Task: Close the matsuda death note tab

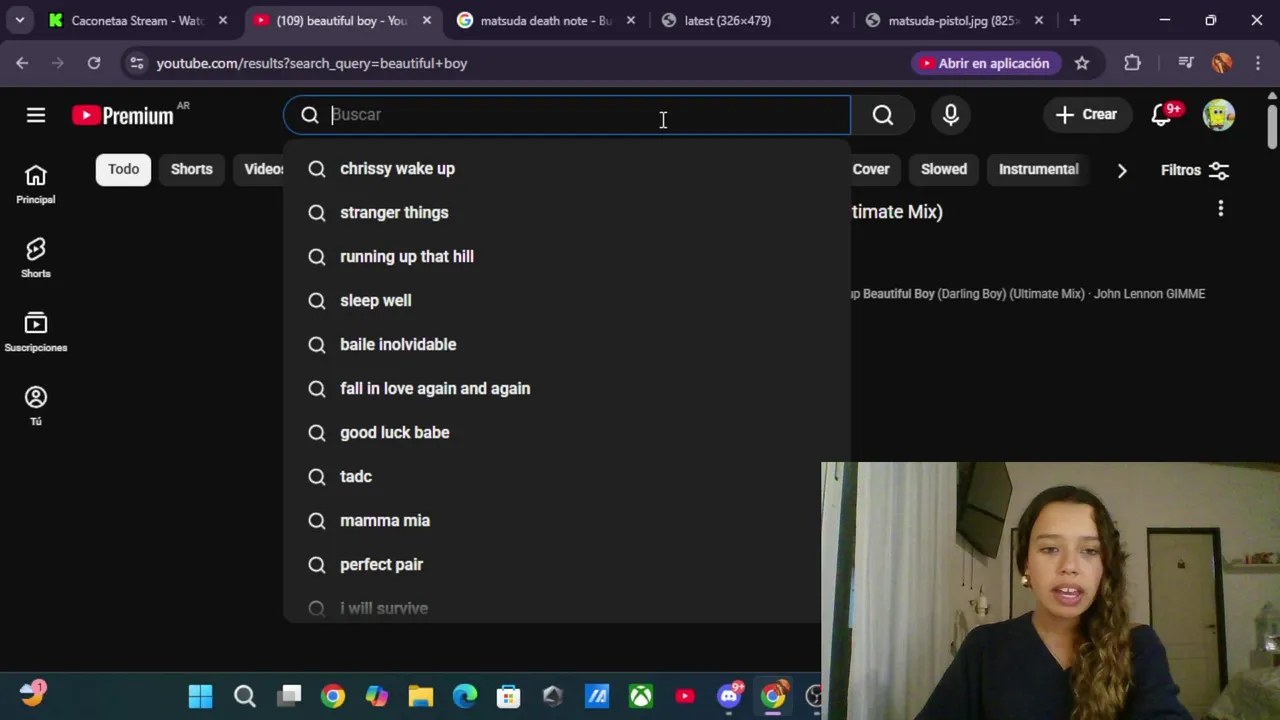Action: coord(631,20)
